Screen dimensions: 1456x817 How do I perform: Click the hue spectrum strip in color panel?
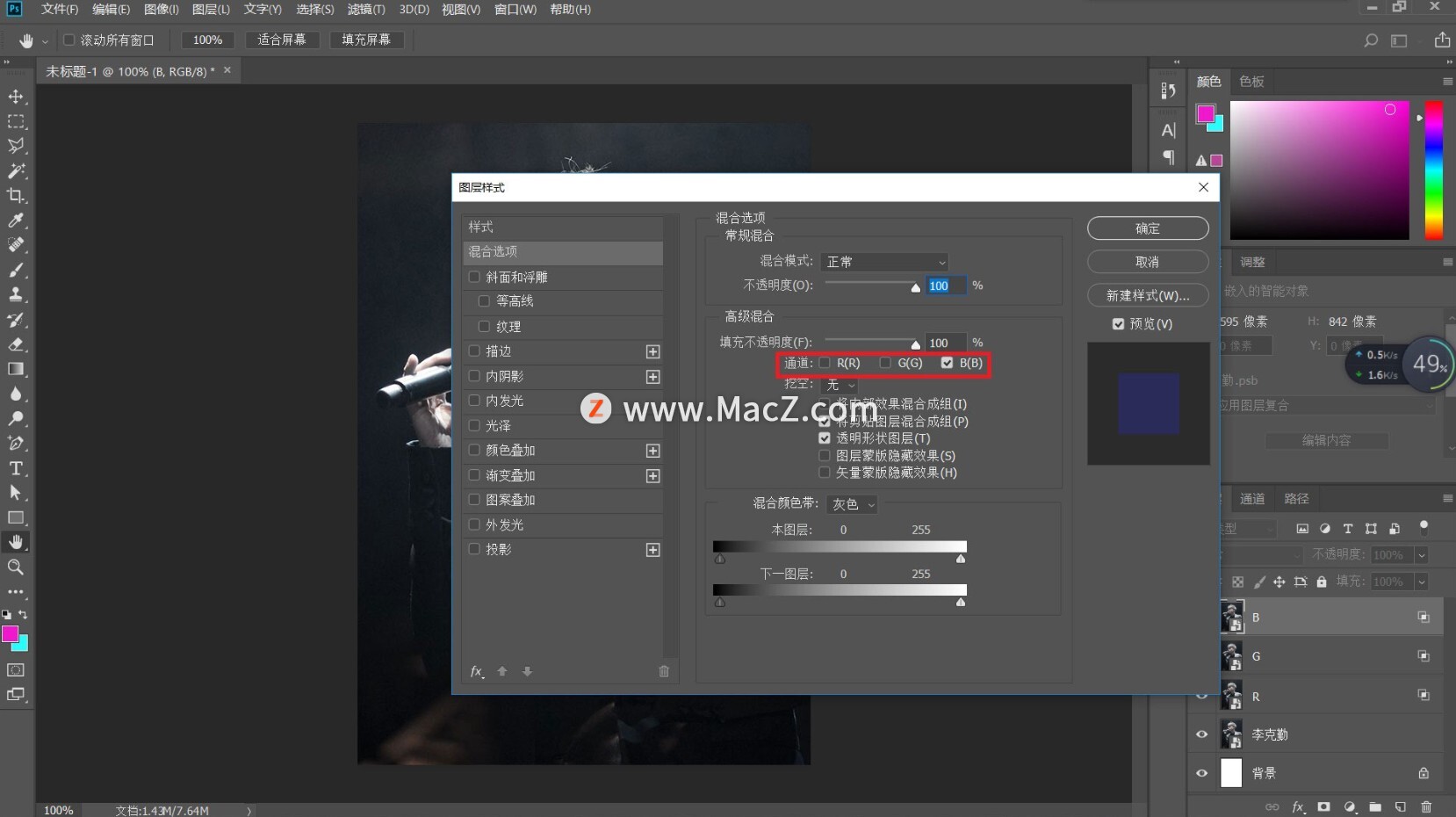(1433, 170)
